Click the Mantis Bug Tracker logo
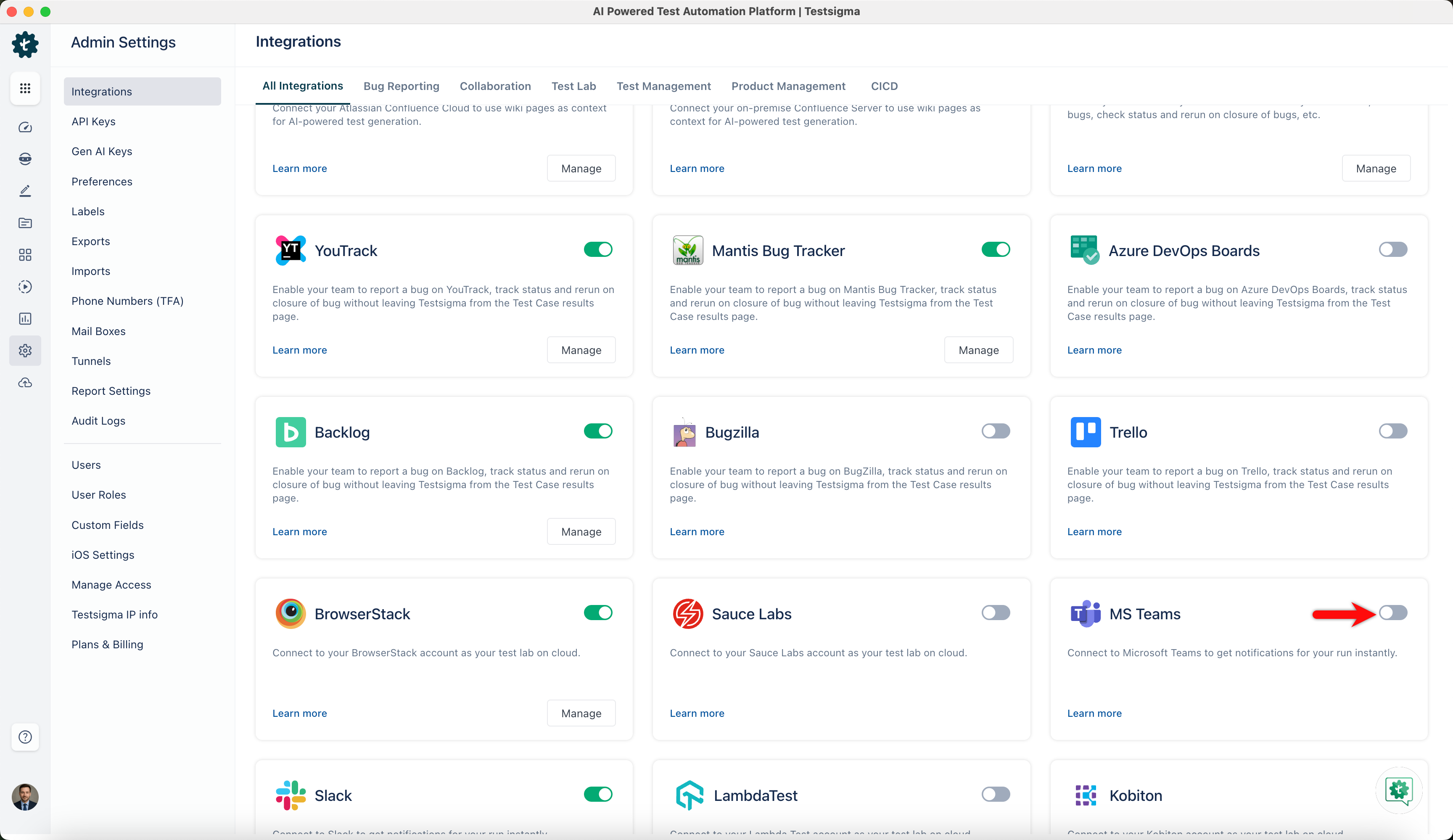The height and width of the screenshot is (840, 1453). 688,250
